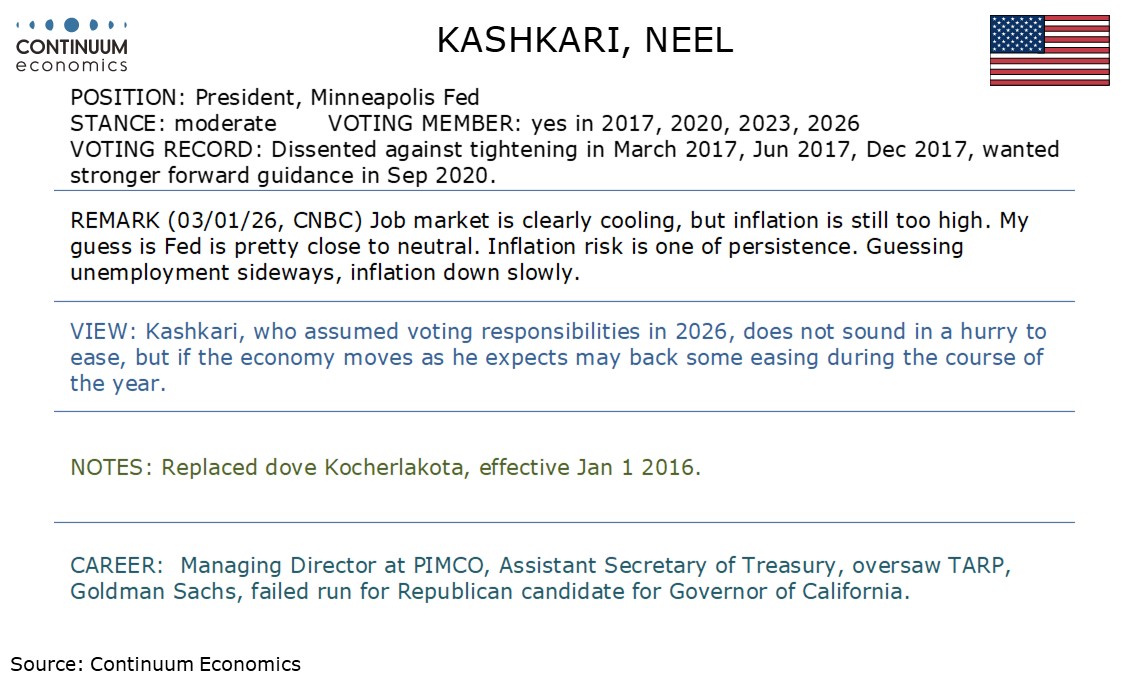Click the STANCE: moderate label
This screenshot has height=680, width=1134.
click(x=173, y=124)
